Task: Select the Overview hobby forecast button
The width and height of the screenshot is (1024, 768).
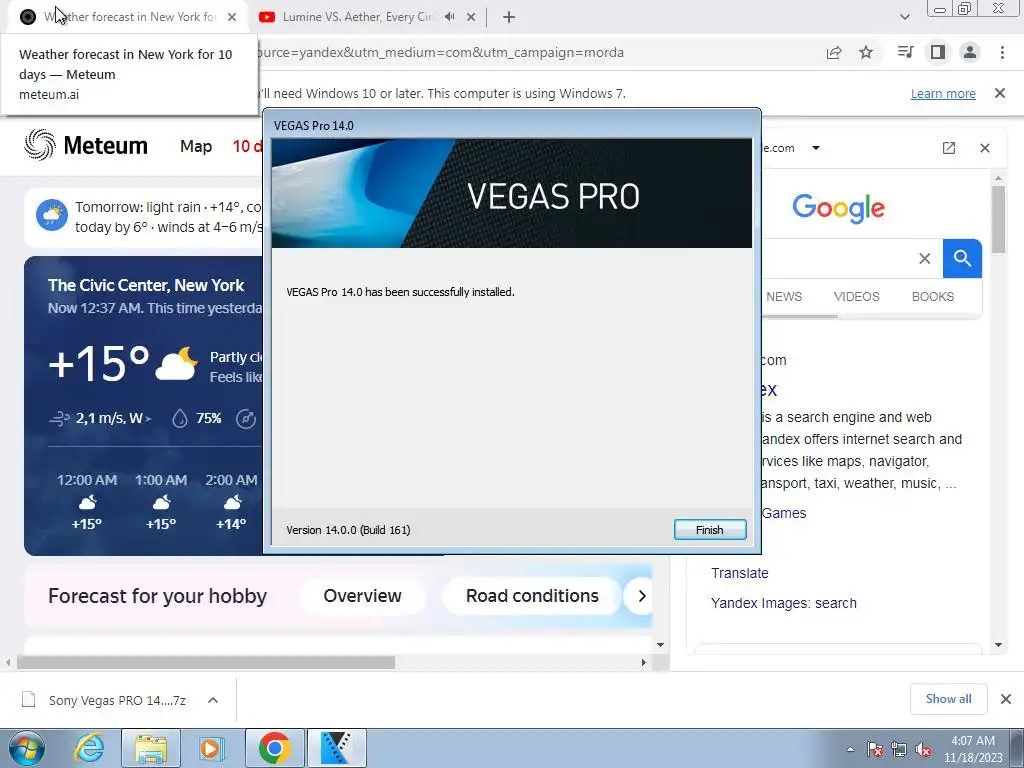Action: pos(362,596)
